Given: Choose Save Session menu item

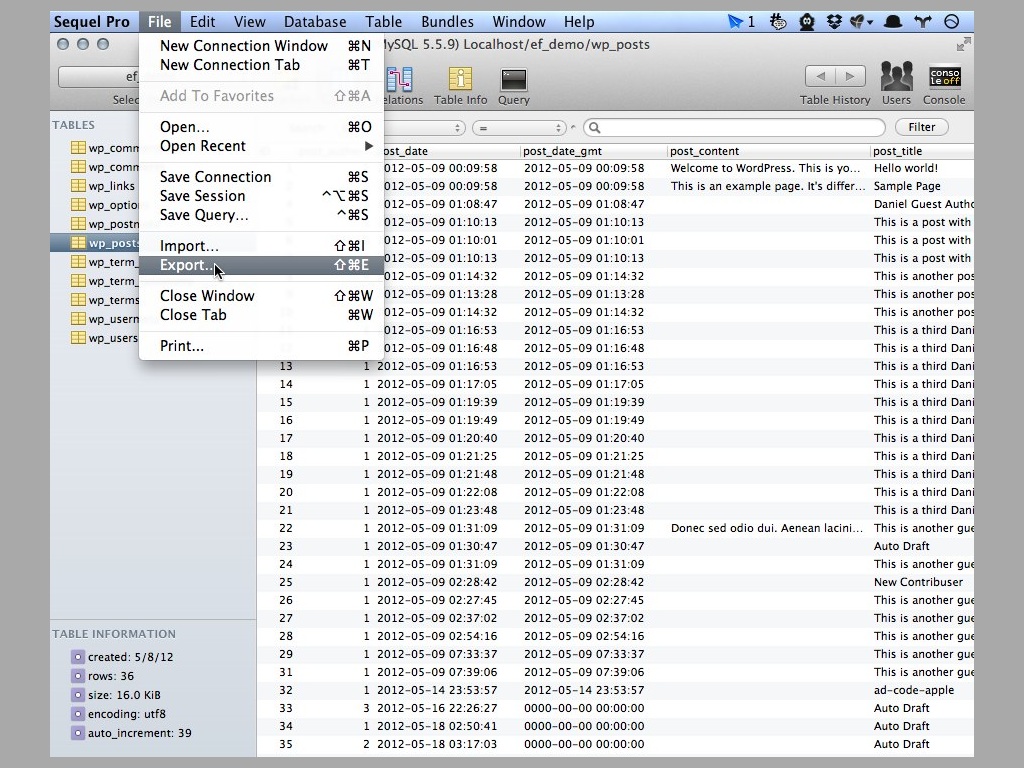Looking at the screenshot, I should [x=262, y=195].
